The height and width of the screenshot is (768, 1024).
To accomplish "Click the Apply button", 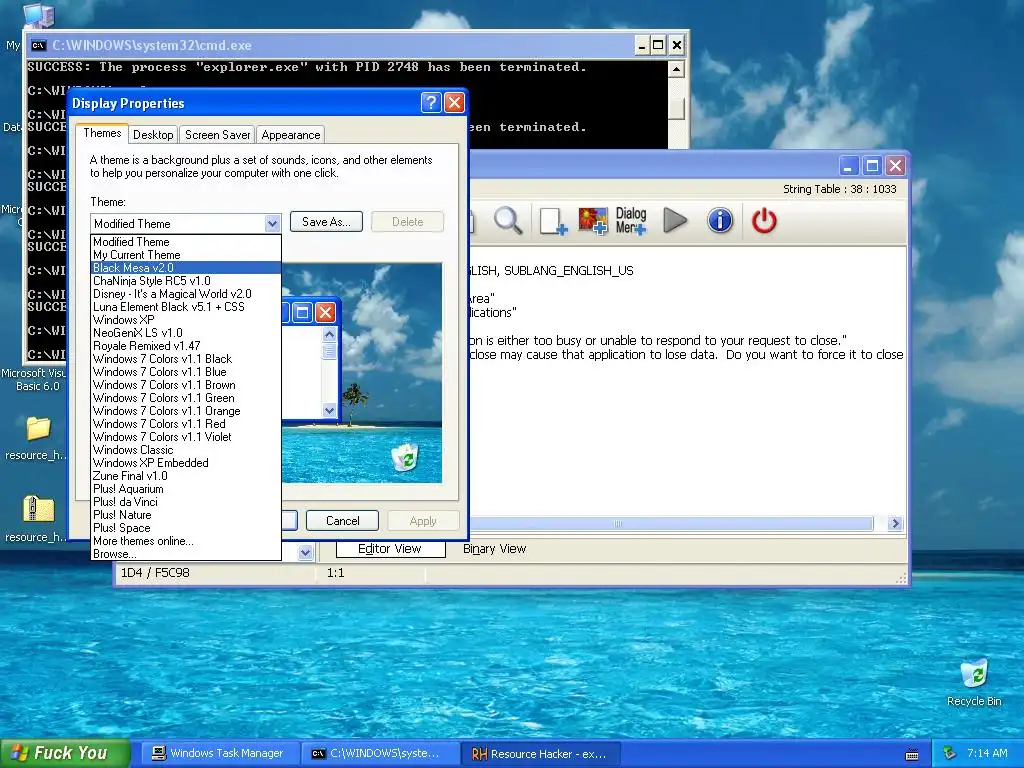I will pyautogui.click(x=423, y=520).
